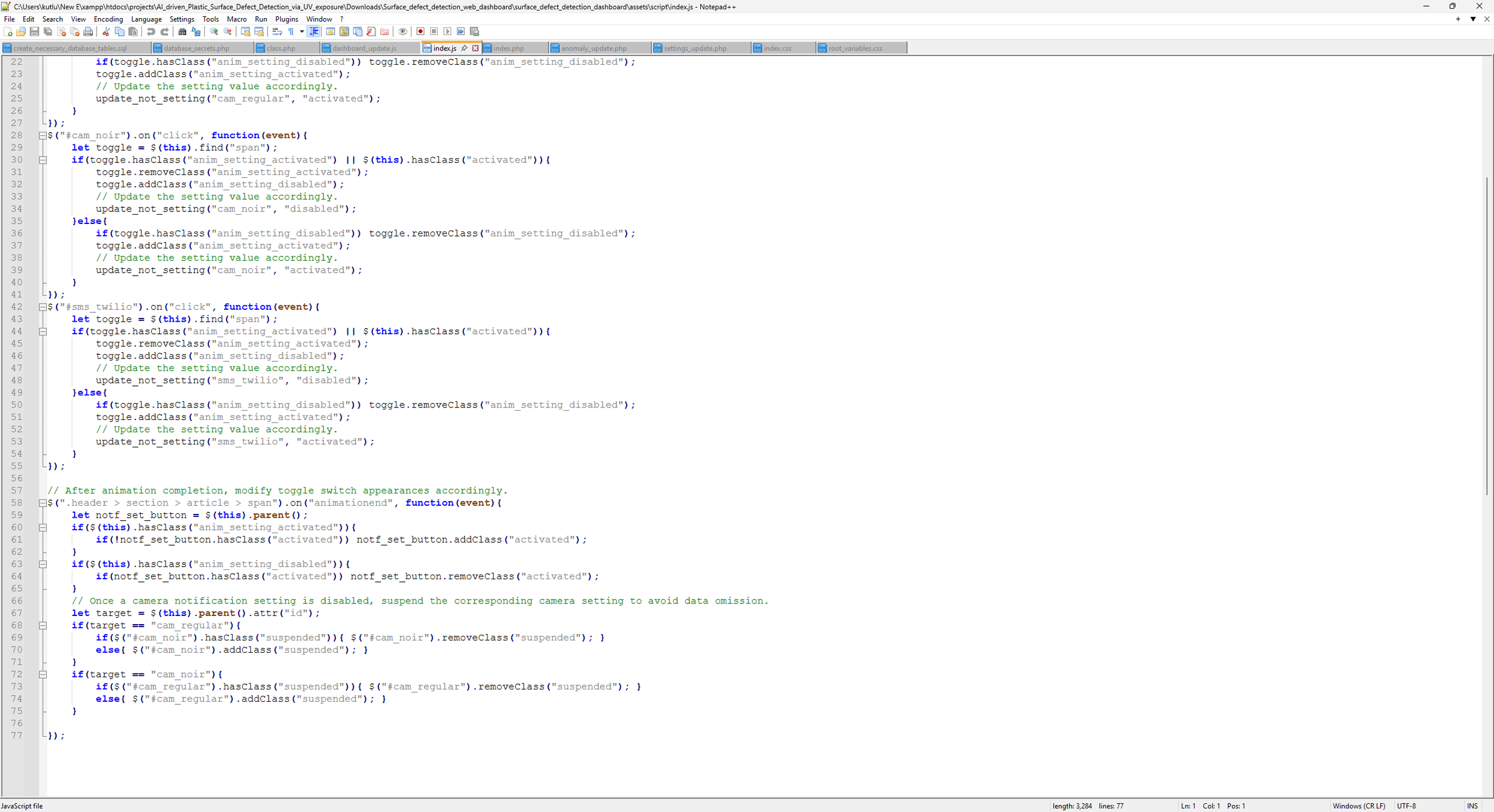
Task: Undo the last edit via toolbar
Action: 151,32
